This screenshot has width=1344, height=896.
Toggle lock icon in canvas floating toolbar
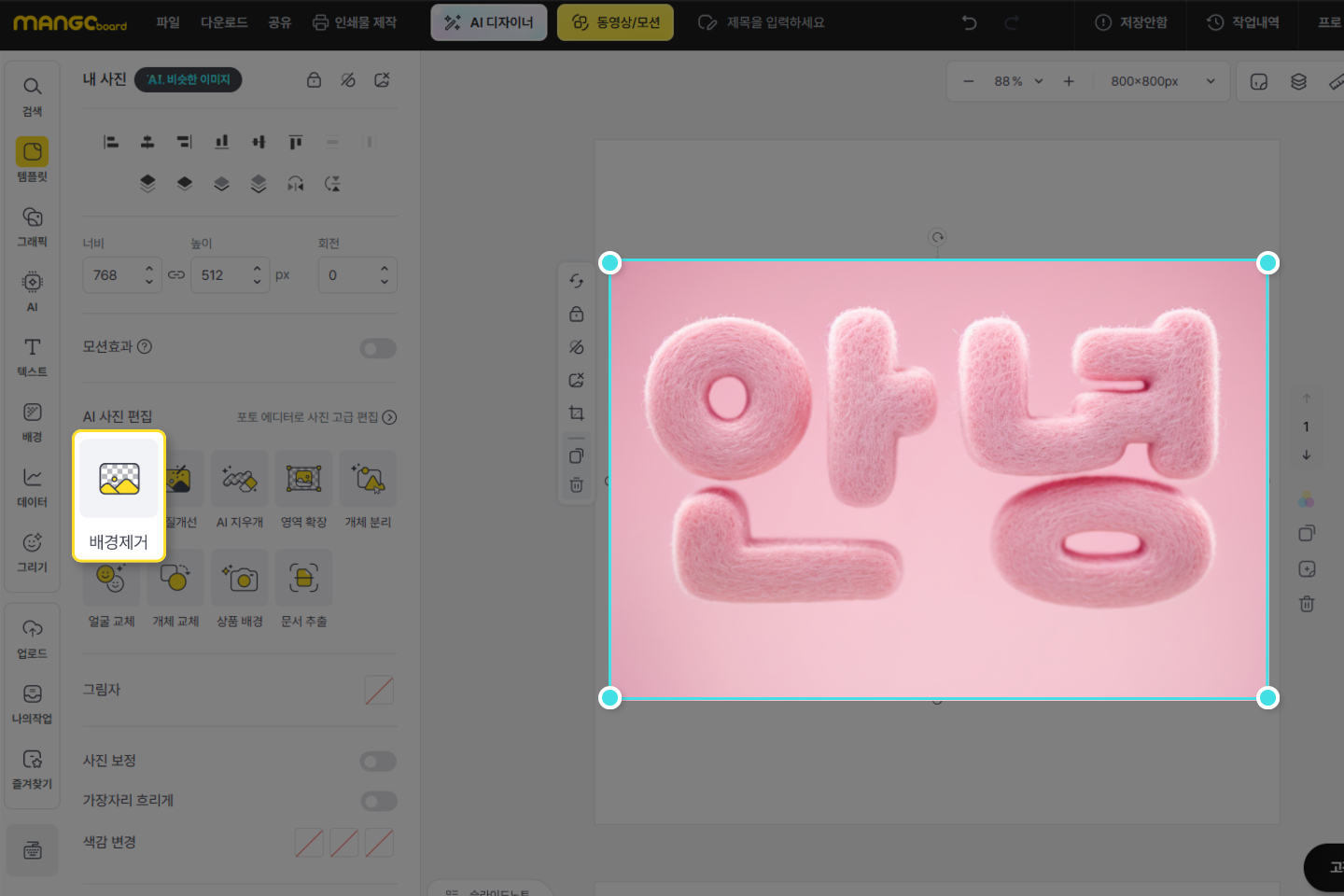pyautogui.click(x=577, y=314)
